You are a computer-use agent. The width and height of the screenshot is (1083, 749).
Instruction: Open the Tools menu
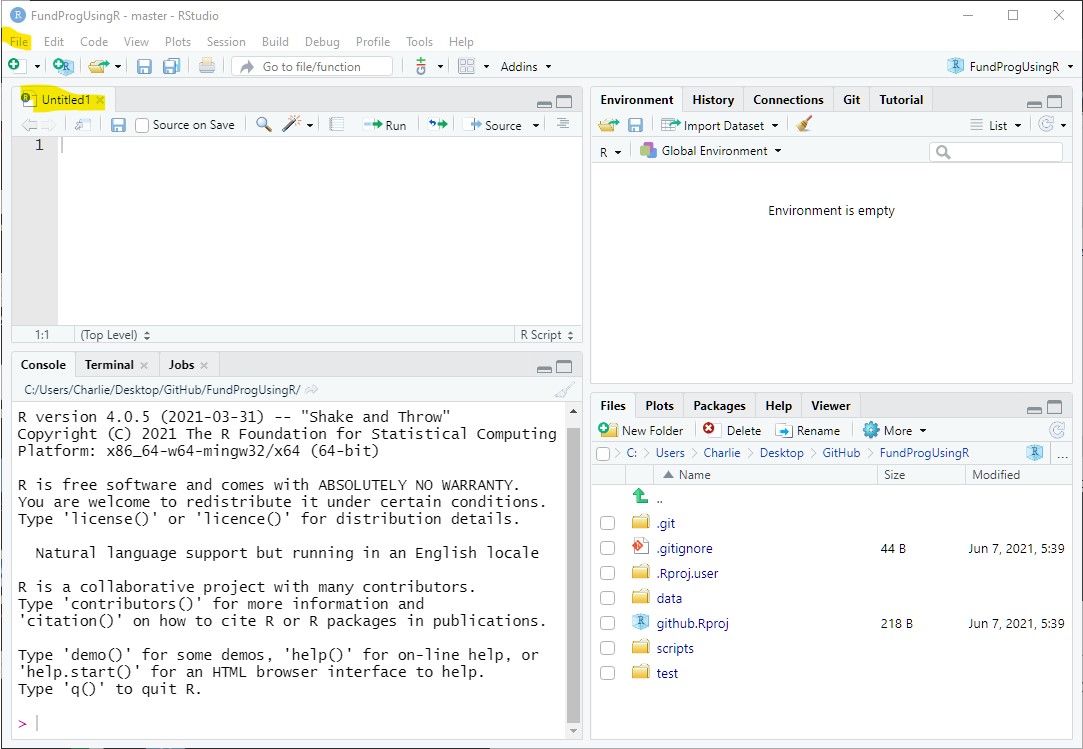click(x=419, y=41)
